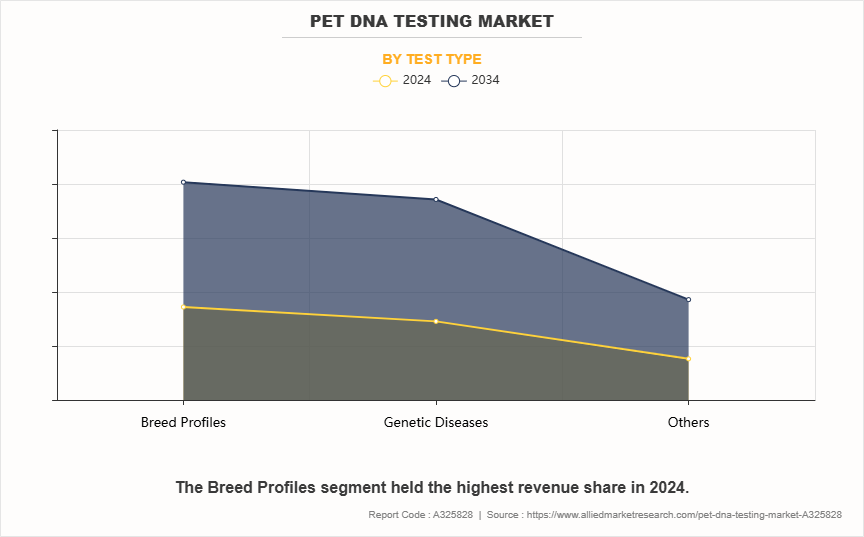Toggle the 2034 series dark-blue legend marker
This screenshot has width=864, height=537.
click(453, 81)
